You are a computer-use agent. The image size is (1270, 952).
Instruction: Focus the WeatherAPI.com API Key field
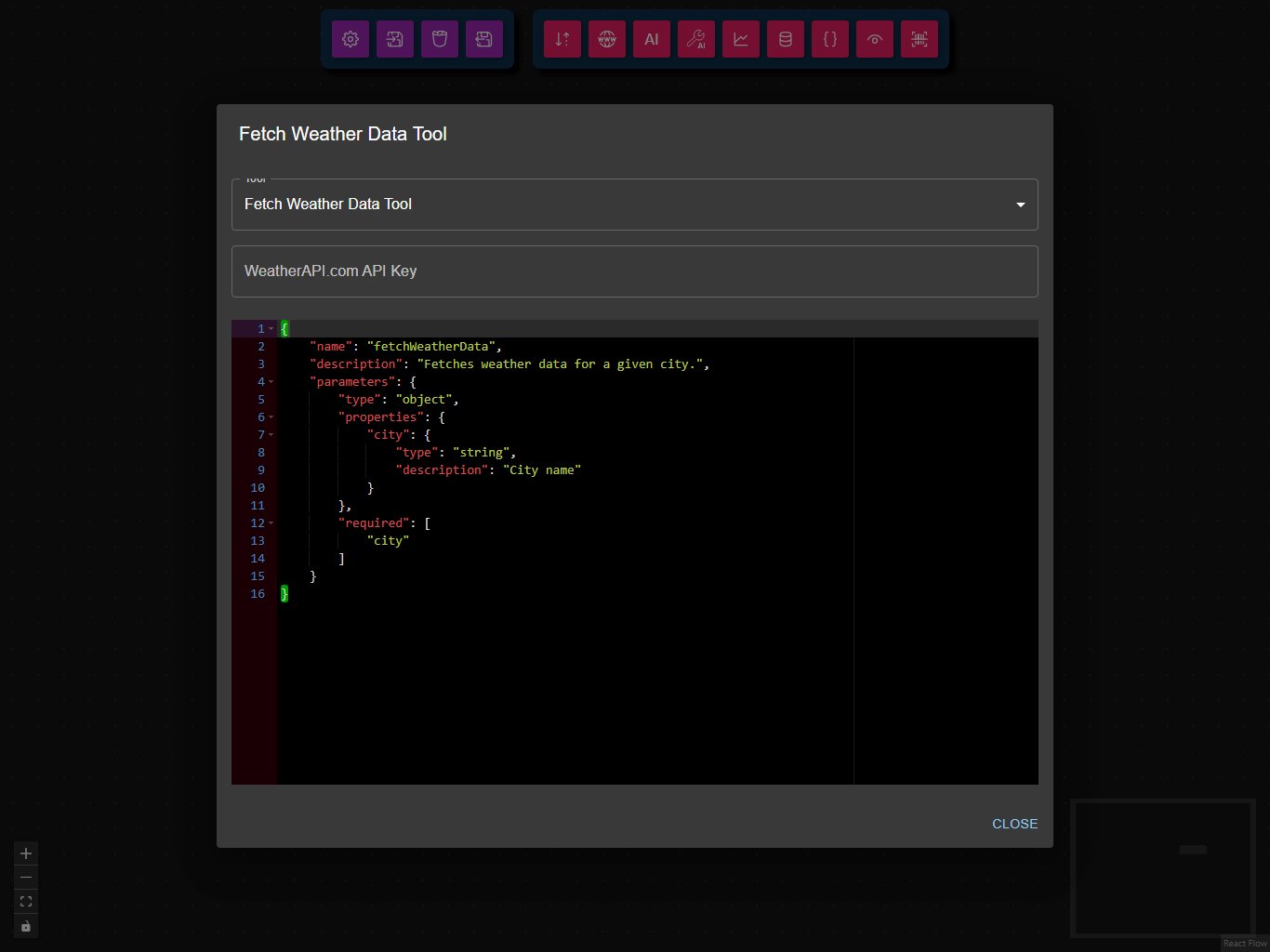tap(634, 271)
